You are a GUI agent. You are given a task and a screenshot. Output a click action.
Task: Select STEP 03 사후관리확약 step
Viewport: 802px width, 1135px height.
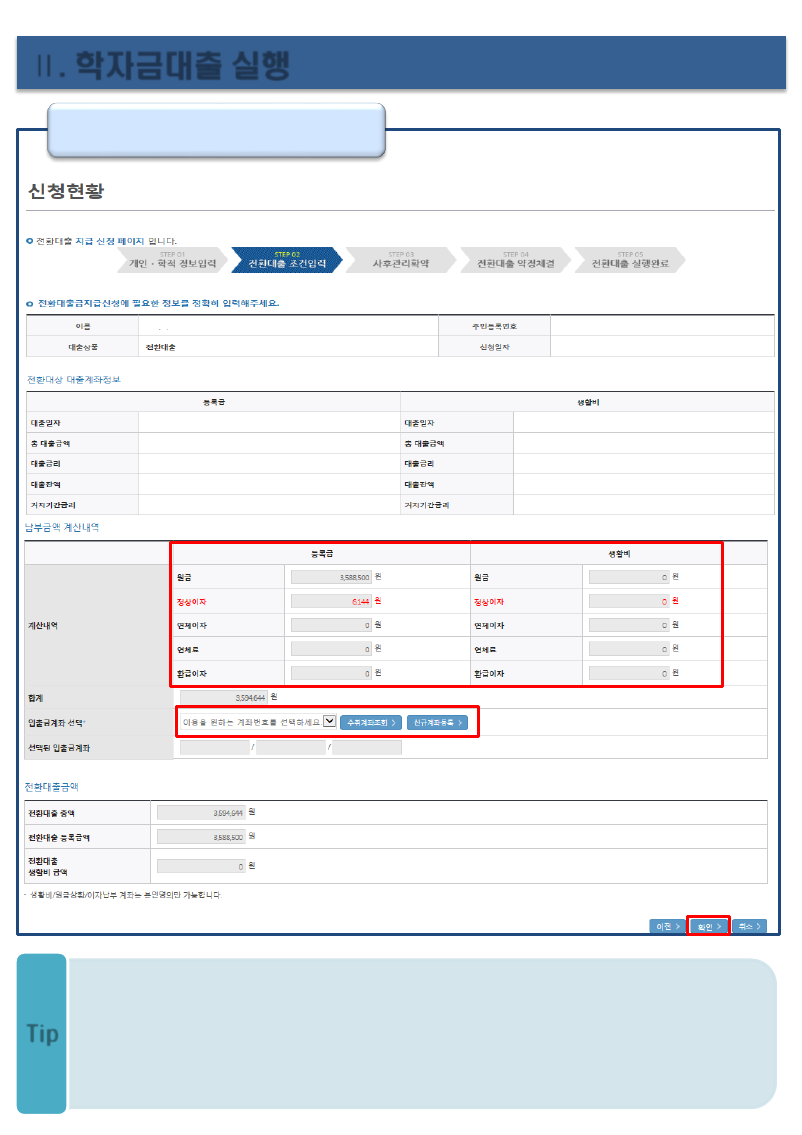pyautogui.click(x=399, y=261)
